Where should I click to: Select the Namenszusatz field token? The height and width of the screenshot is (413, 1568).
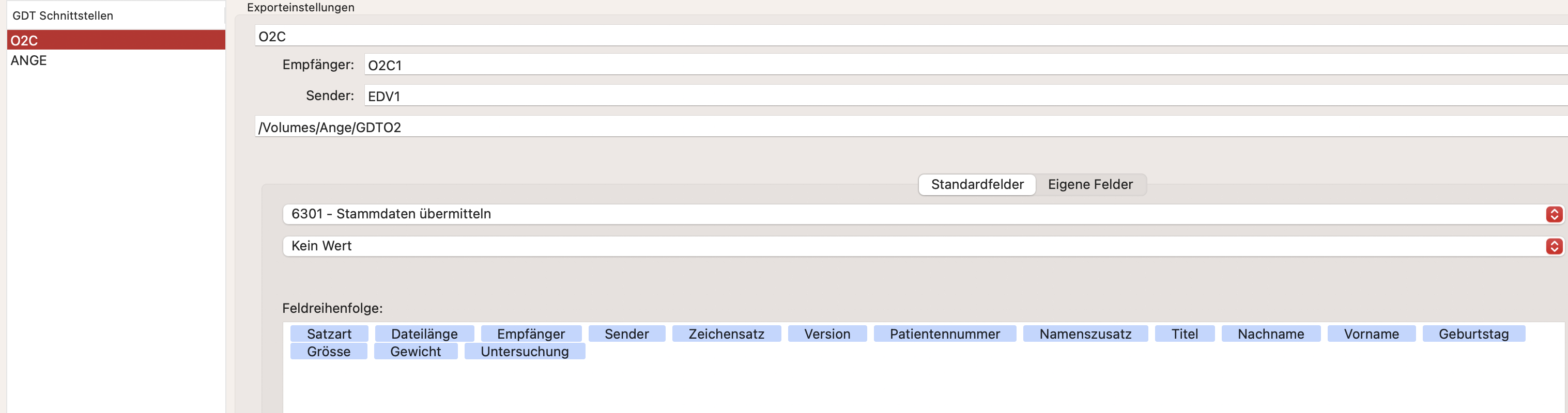pyautogui.click(x=1085, y=334)
